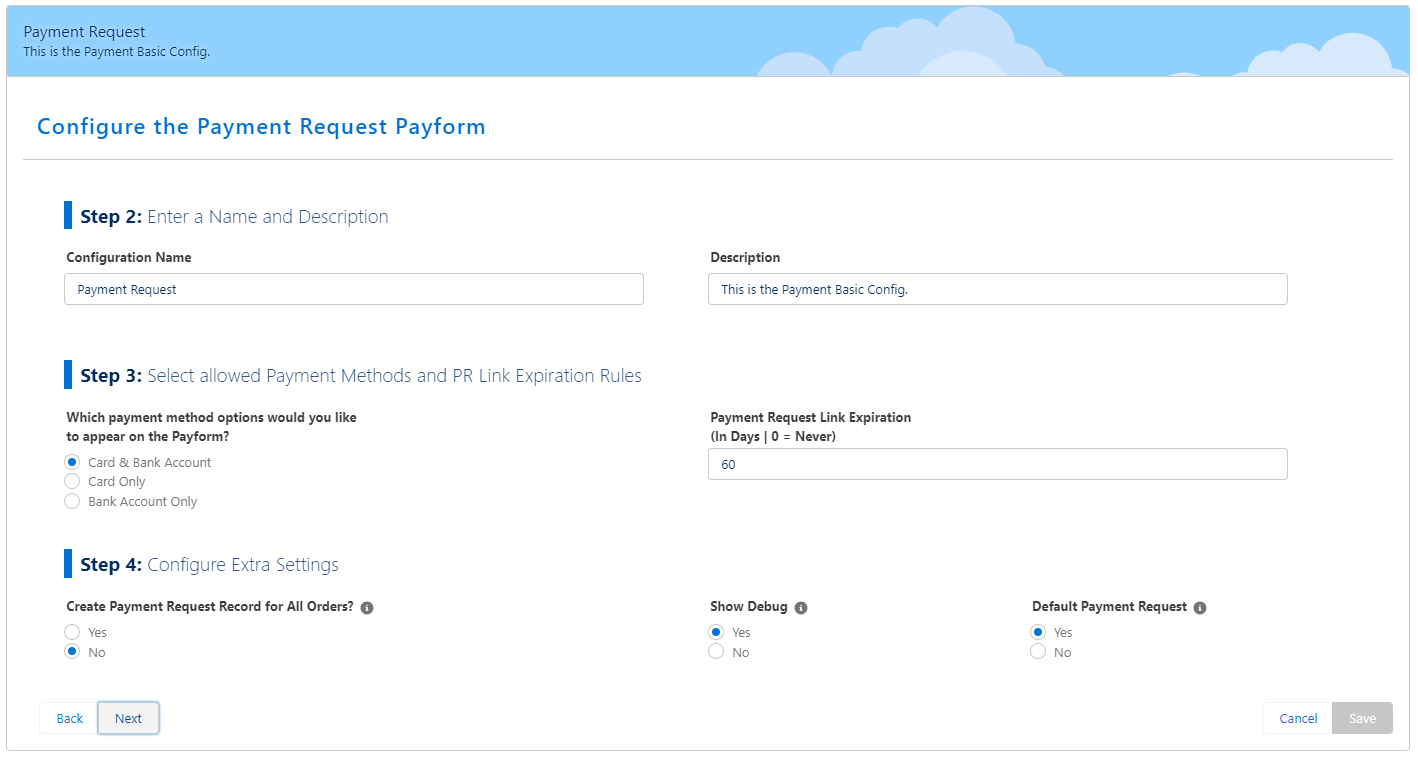Viewport: 1418px width, 758px height.
Task: Select No for Create Payment Request Record
Action: tap(72, 652)
